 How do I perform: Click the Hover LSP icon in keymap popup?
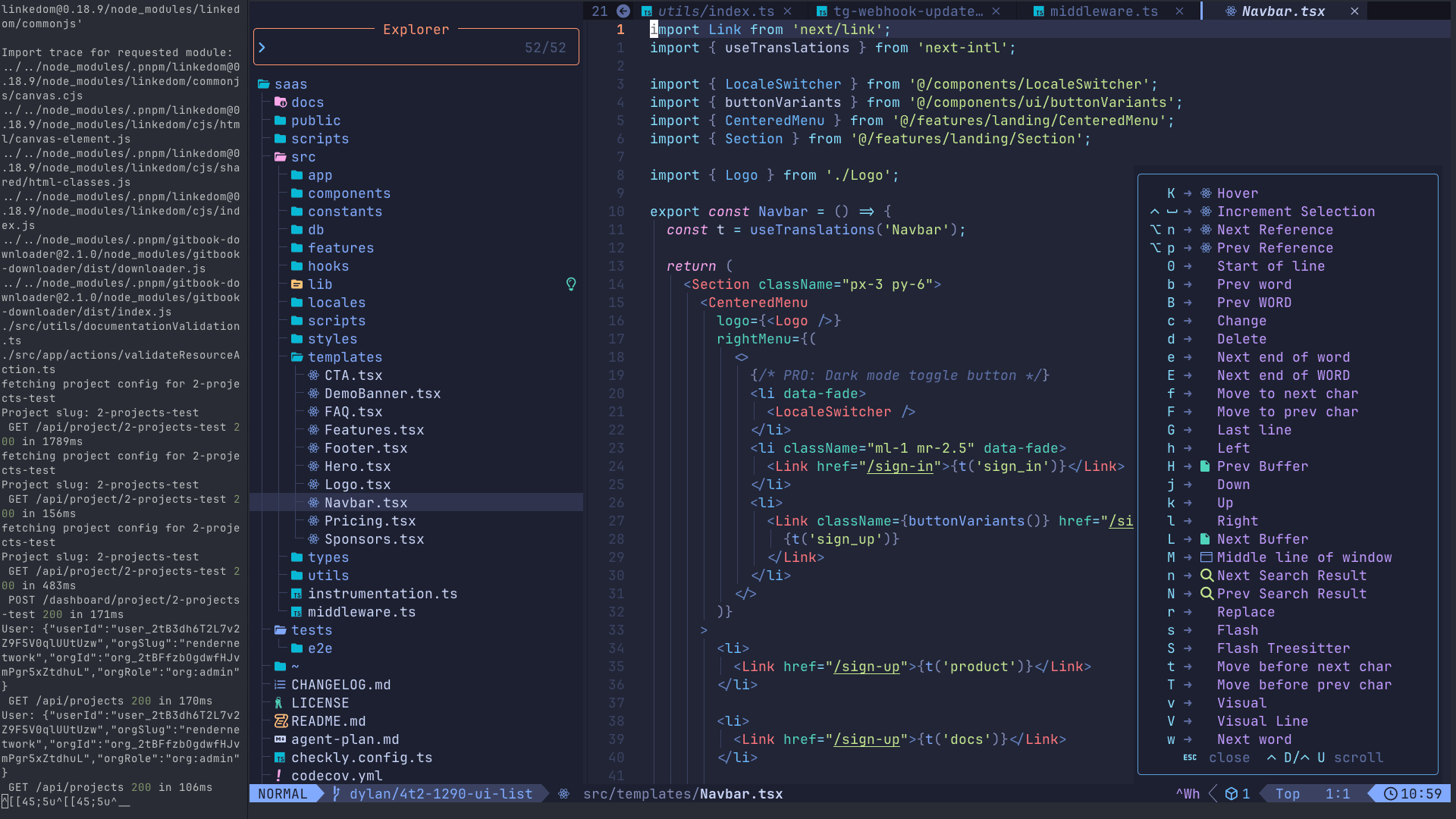(x=1206, y=193)
